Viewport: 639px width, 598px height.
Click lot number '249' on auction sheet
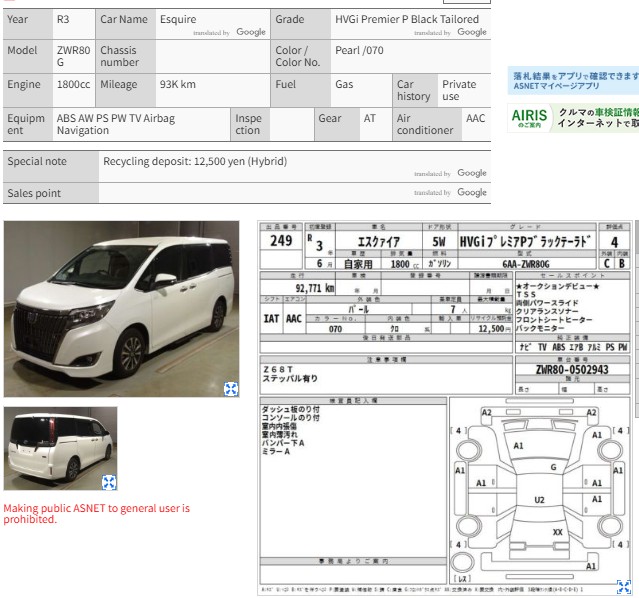(281, 241)
